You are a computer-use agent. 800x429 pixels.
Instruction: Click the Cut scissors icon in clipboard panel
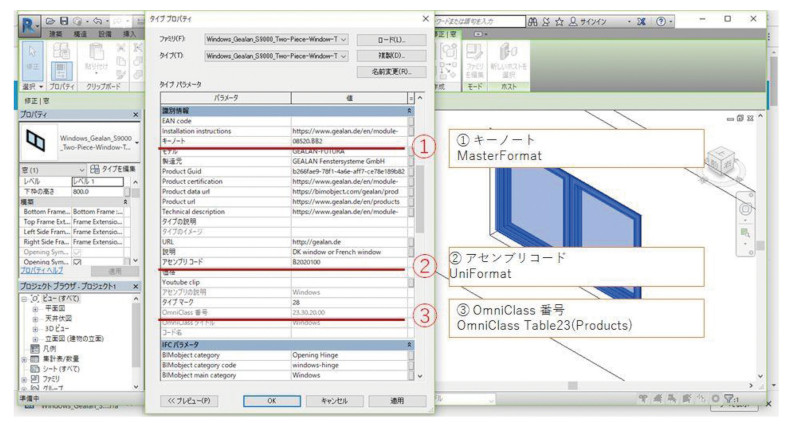(x=121, y=48)
